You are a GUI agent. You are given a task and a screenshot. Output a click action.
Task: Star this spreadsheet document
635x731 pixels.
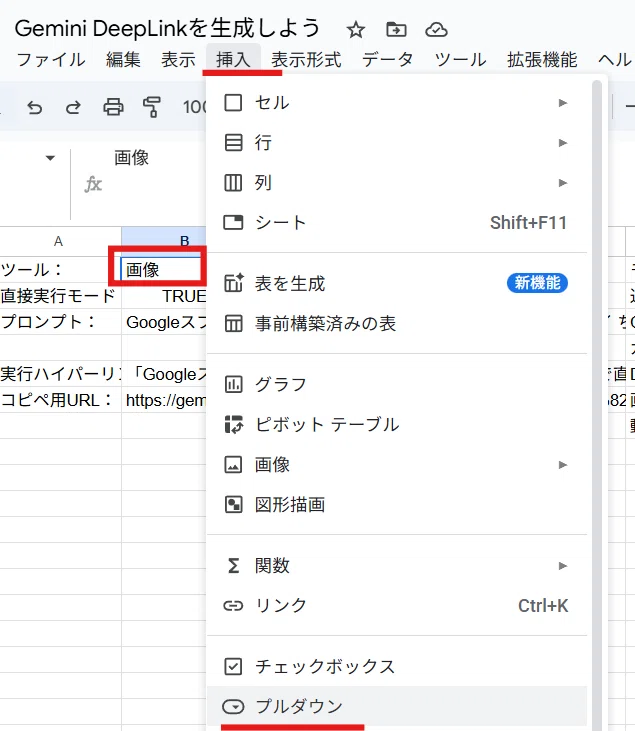[356, 30]
